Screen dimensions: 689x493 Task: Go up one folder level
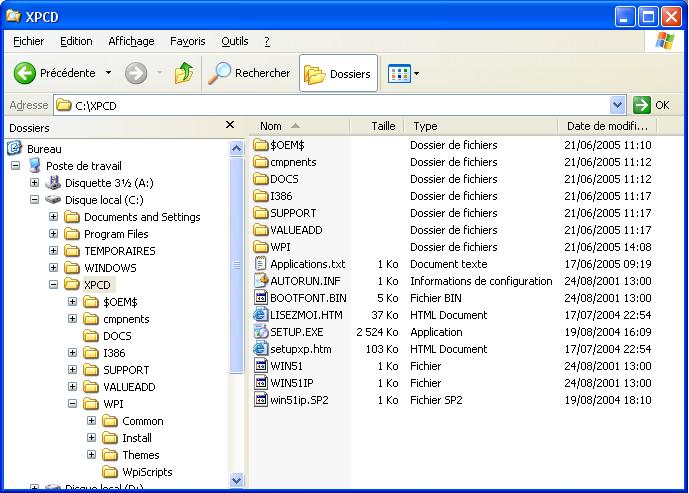click(x=184, y=73)
